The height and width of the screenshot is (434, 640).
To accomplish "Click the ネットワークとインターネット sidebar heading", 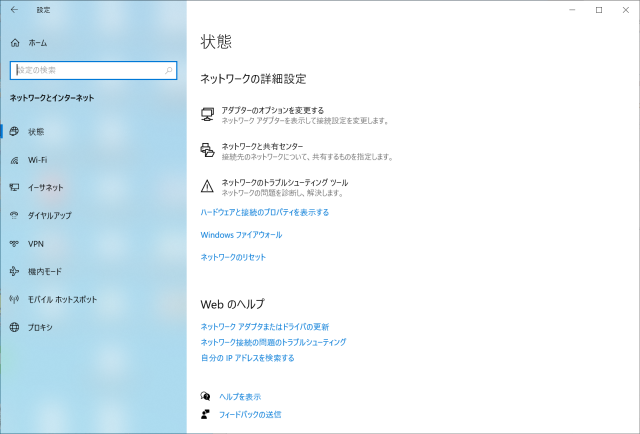I will click(x=52, y=98).
